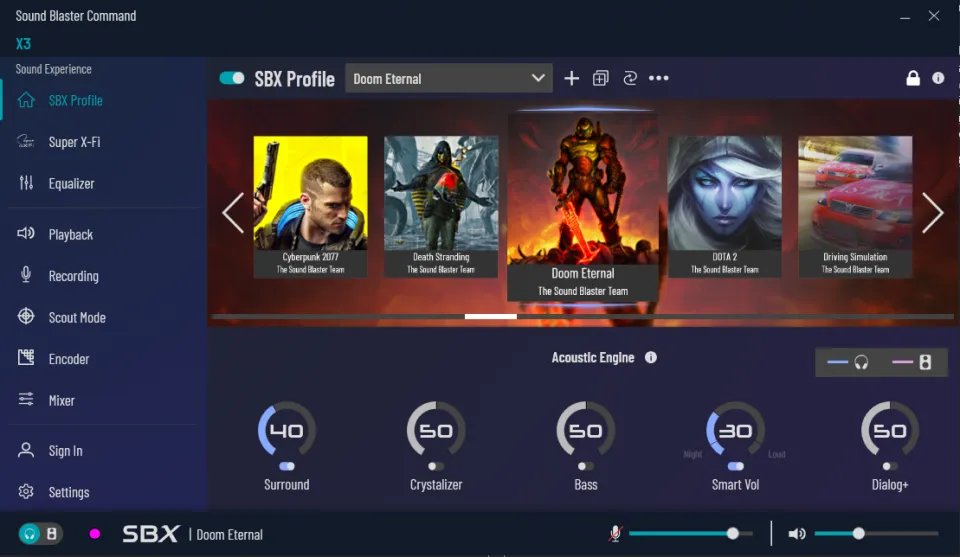Click the Acoustic Engine info icon
This screenshot has height=557, width=960.
(x=651, y=357)
